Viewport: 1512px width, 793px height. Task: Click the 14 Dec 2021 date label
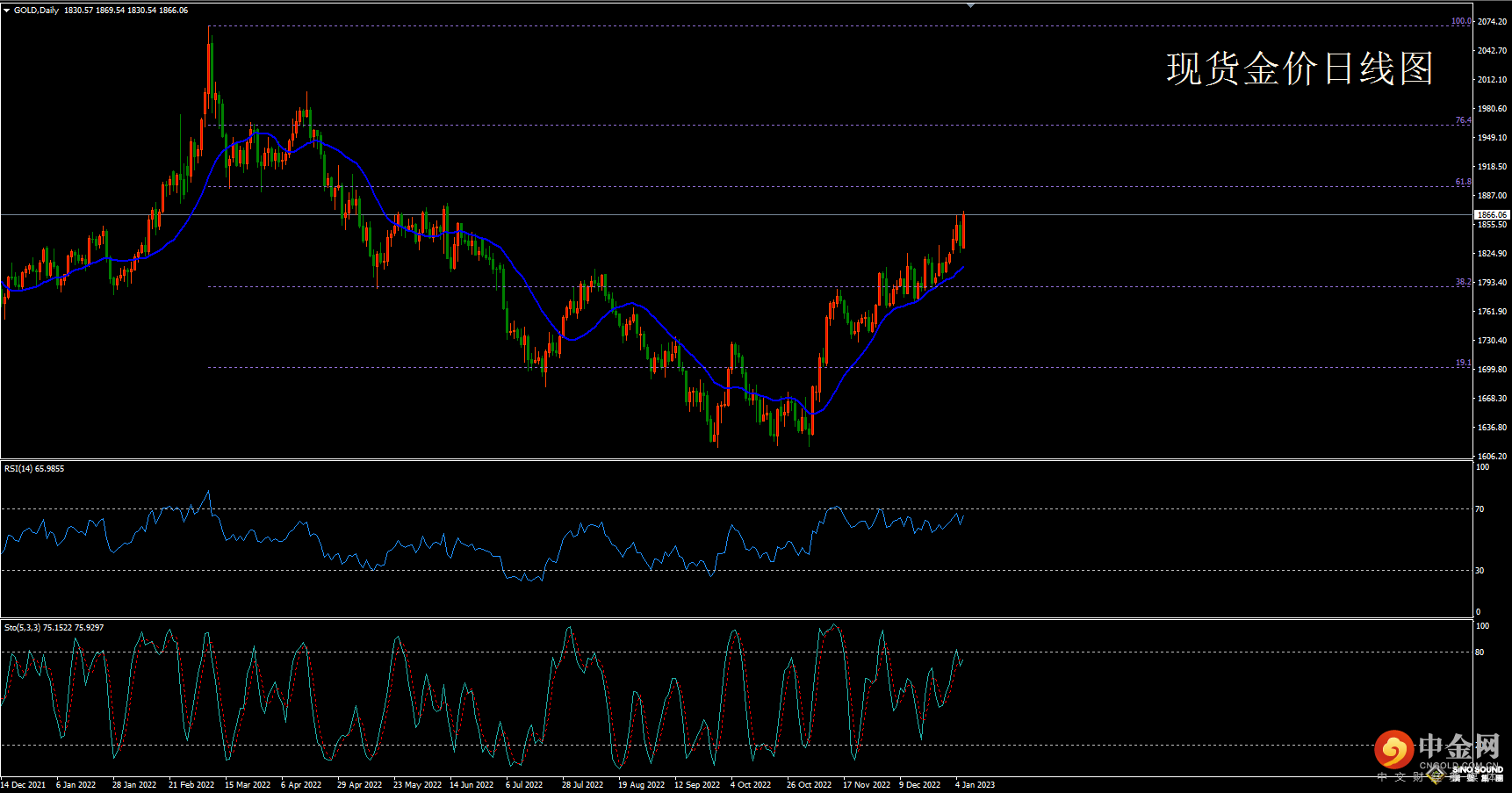coord(24,785)
